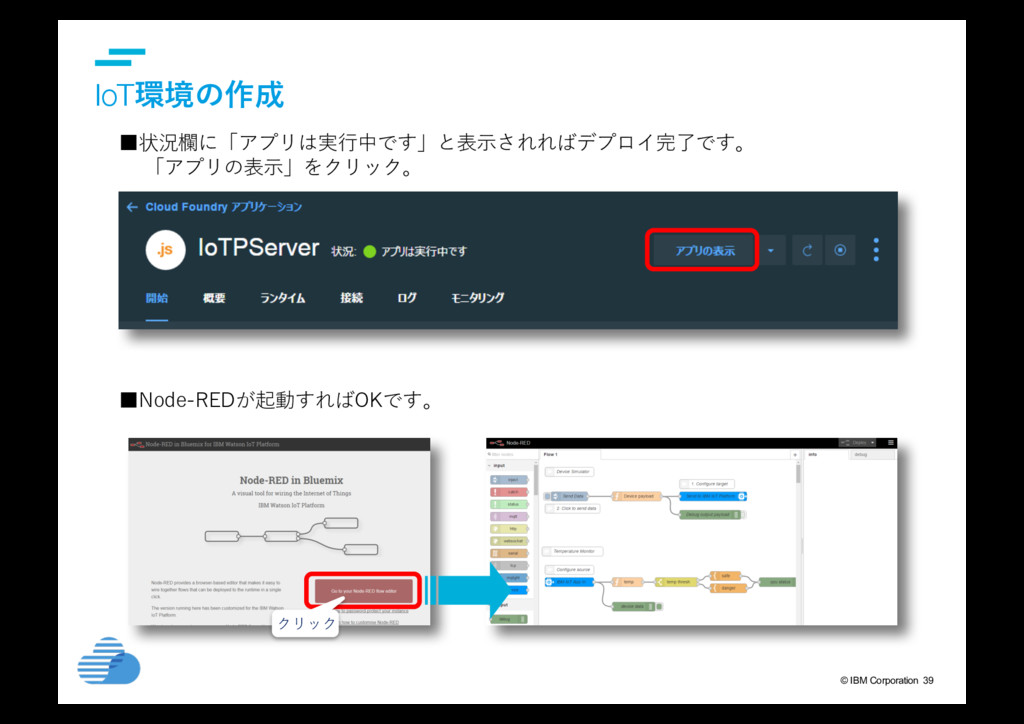Select the catch node in the palette
Screen dimensions: 1024x724
coord(509,492)
